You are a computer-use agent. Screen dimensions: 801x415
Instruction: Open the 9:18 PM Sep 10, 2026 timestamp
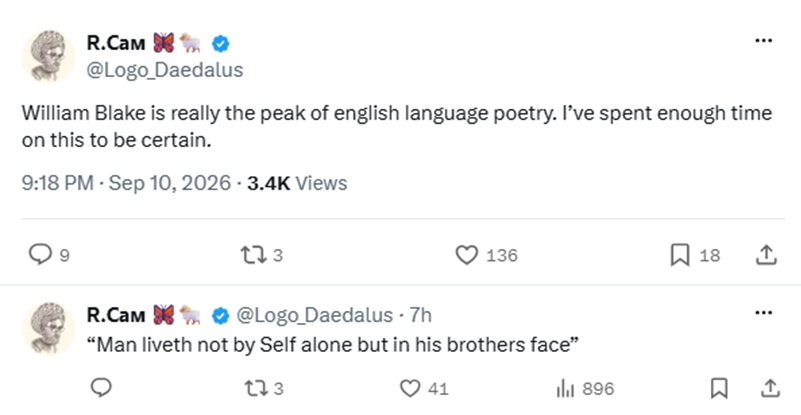[x=126, y=183]
